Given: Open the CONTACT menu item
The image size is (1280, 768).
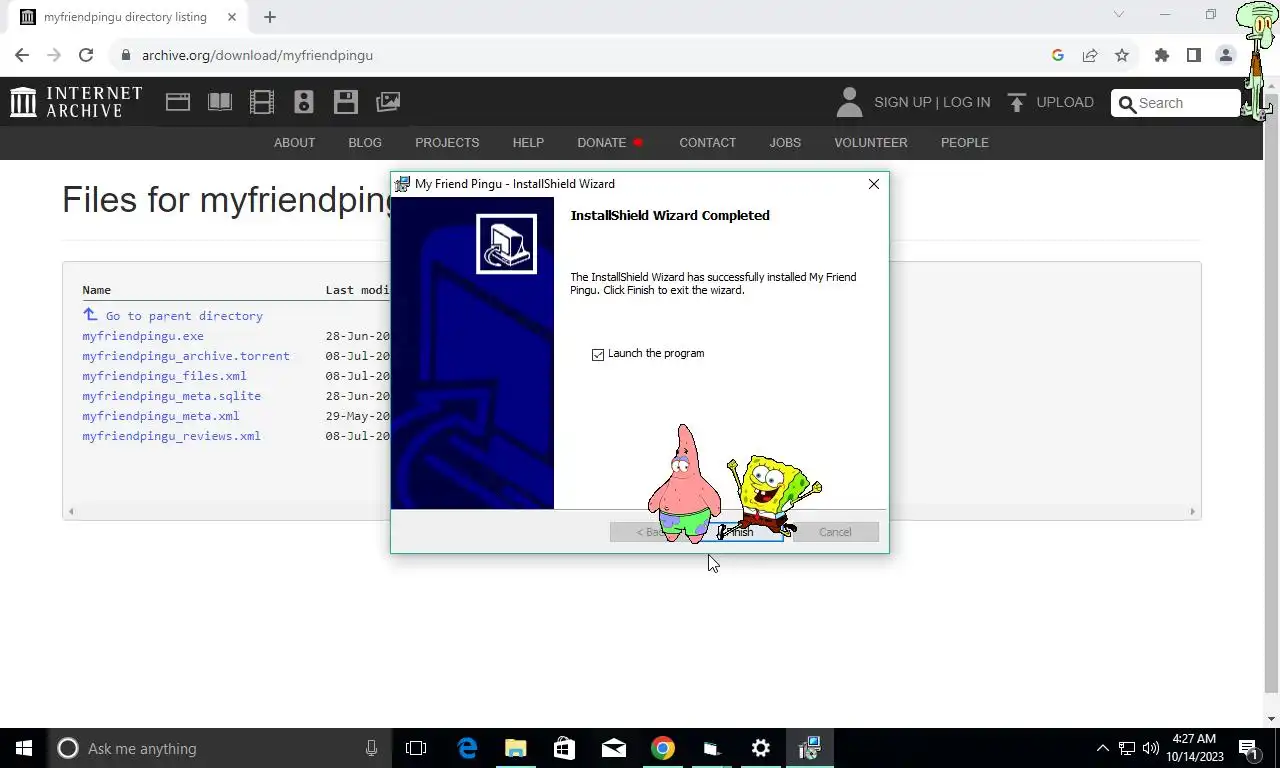Looking at the screenshot, I should (x=707, y=142).
